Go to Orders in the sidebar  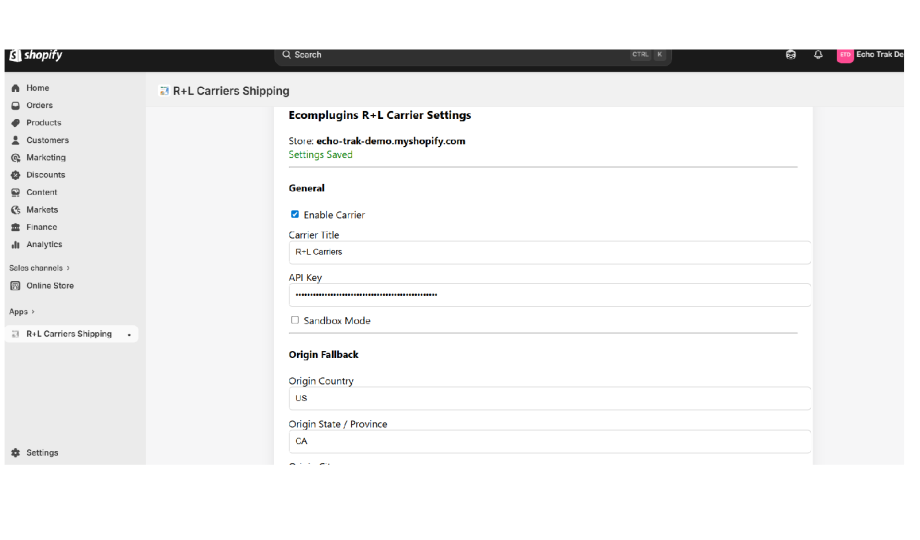39,105
